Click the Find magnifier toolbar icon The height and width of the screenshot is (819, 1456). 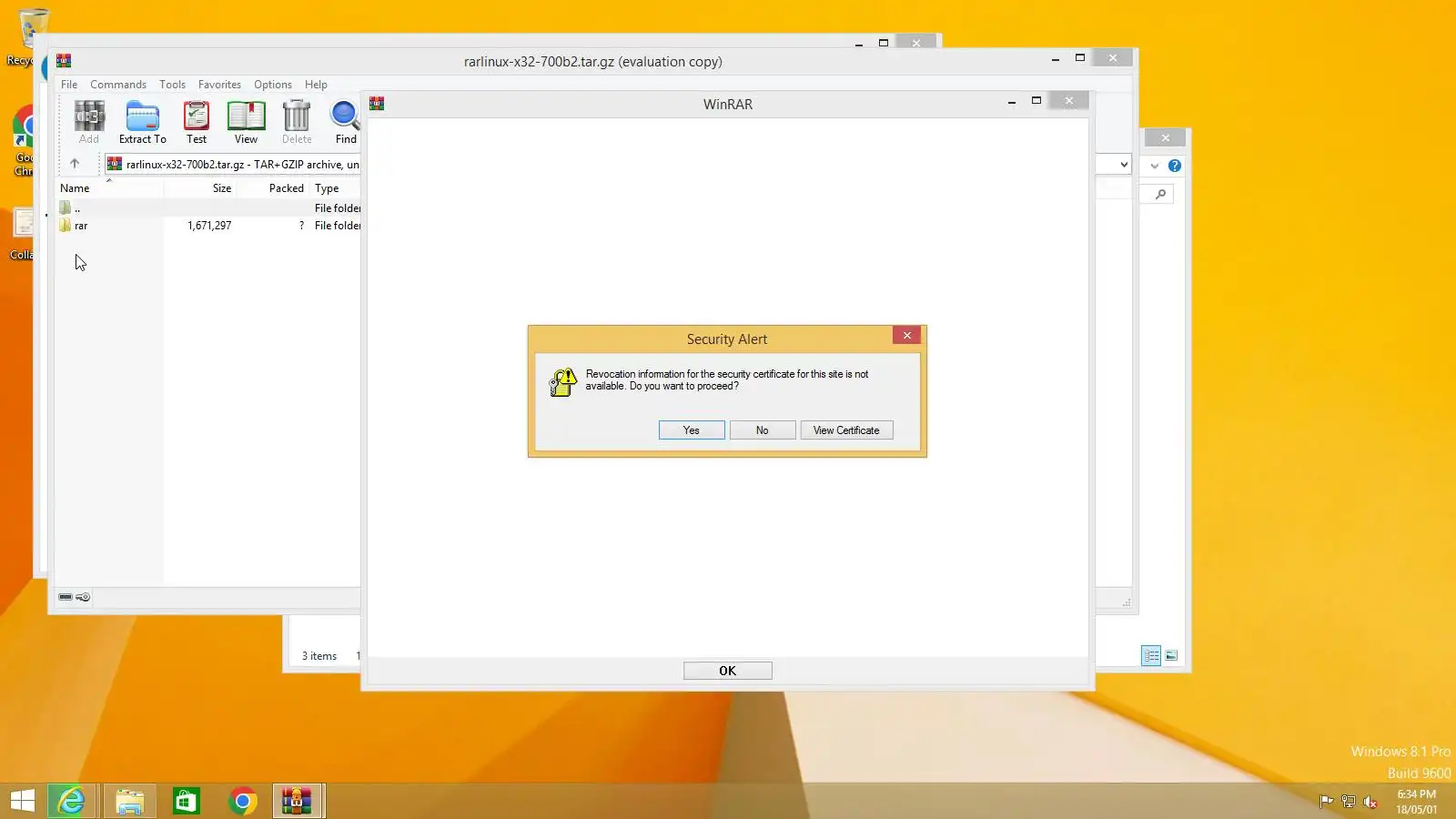[x=346, y=122]
